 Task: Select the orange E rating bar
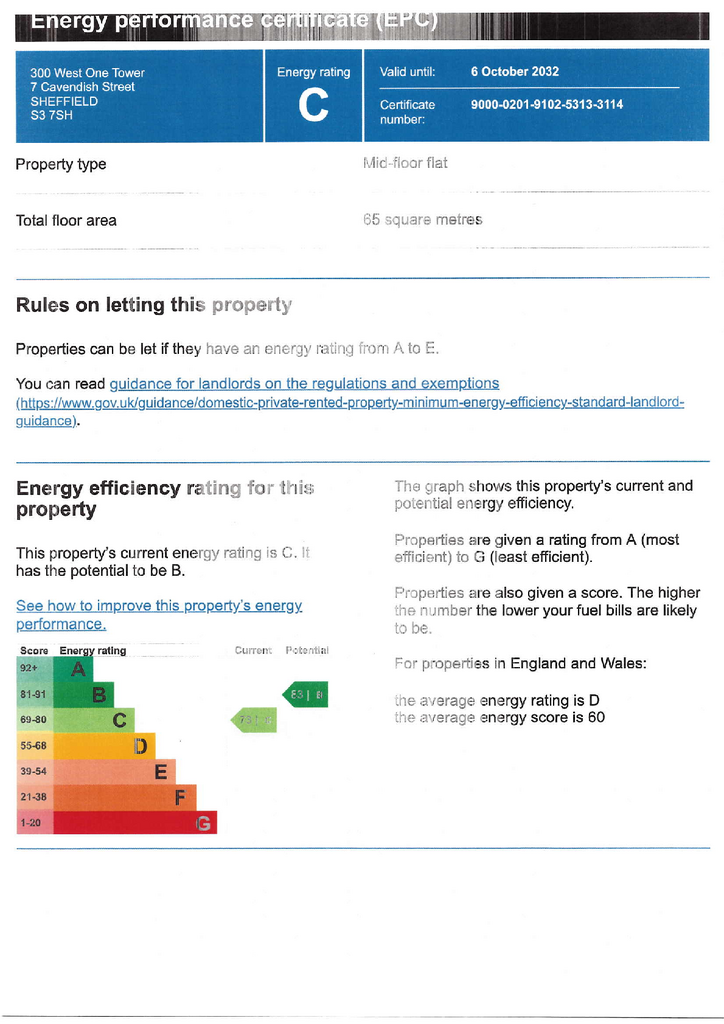pyautogui.click(x=114, y=771)
